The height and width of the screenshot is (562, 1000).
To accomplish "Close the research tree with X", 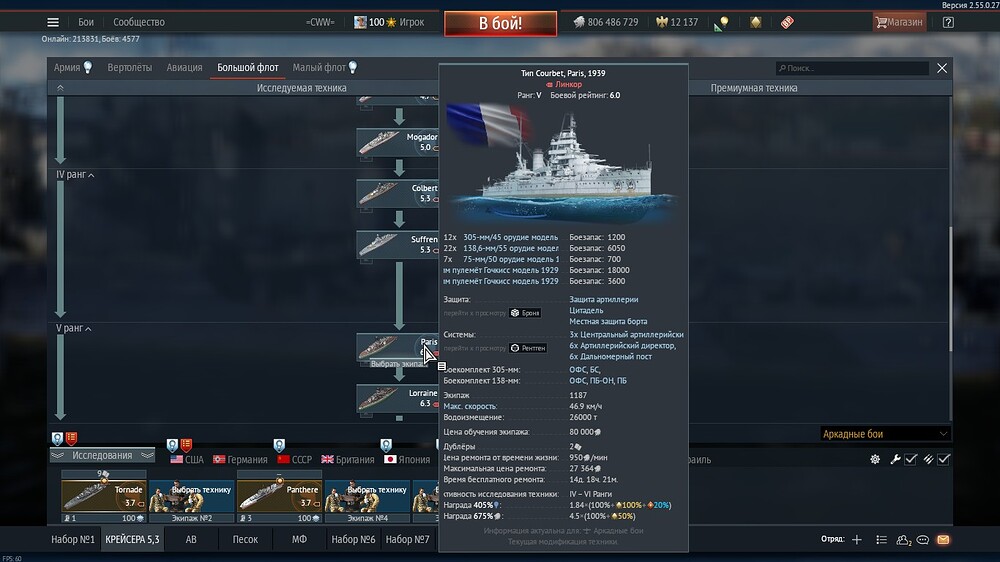I will (x=941, y=68).
